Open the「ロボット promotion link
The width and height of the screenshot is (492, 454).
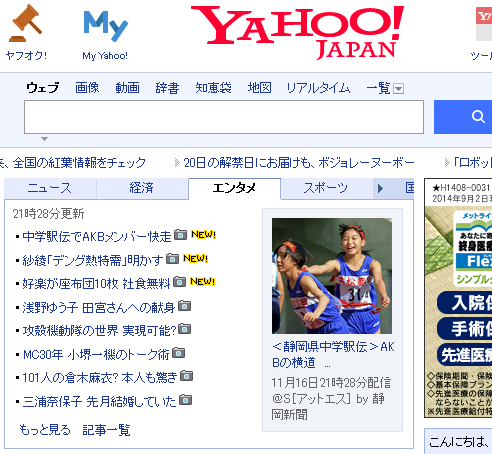473,163
